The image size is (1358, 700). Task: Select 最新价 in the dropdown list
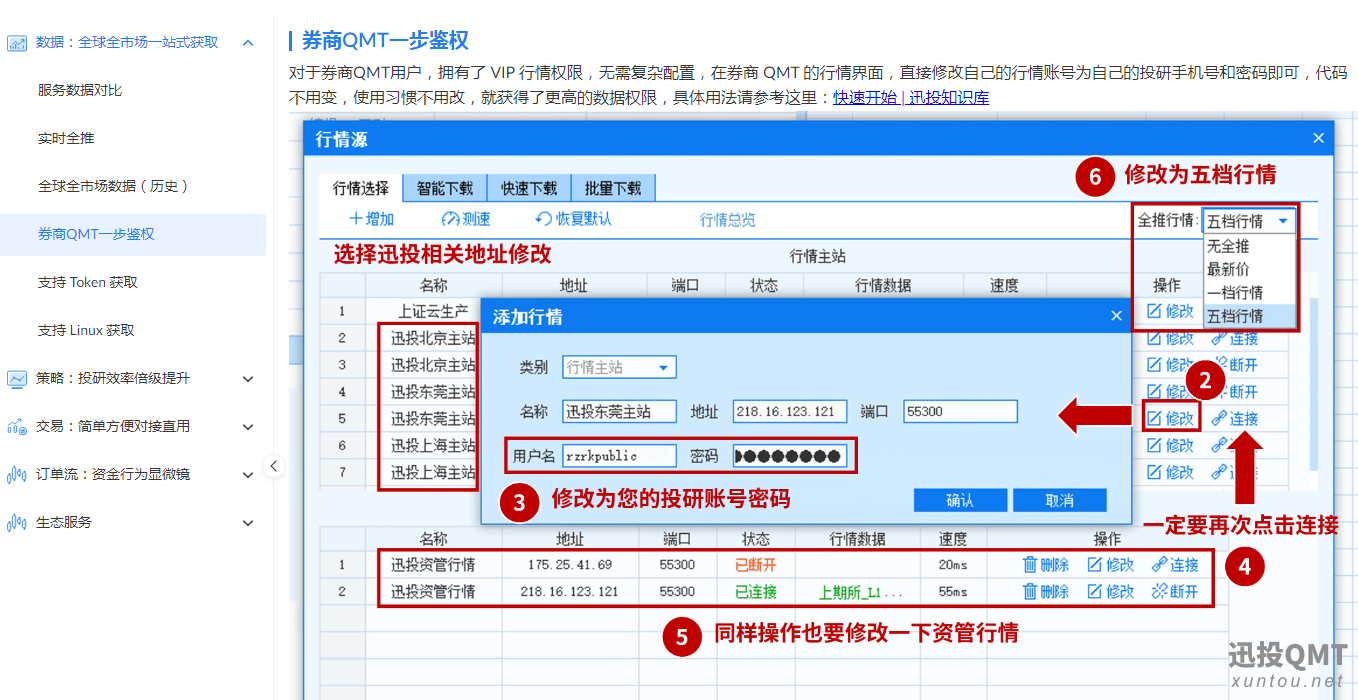(x=1249, y=269)
